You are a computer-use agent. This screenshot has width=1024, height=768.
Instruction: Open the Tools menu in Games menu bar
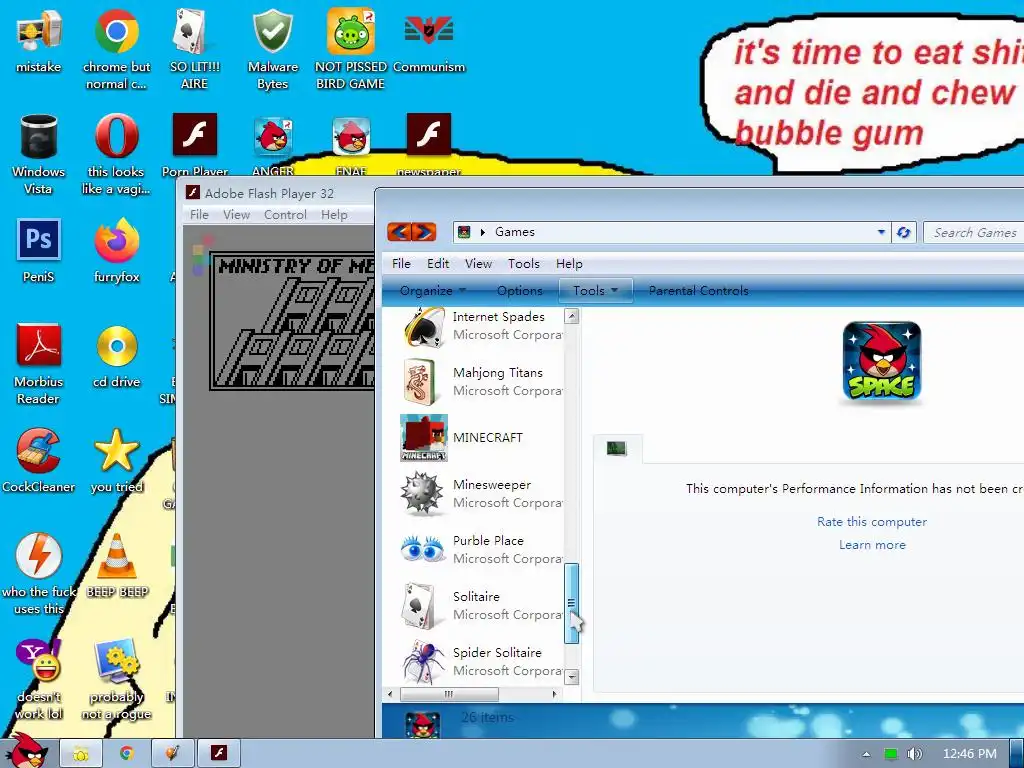[524, 264]
